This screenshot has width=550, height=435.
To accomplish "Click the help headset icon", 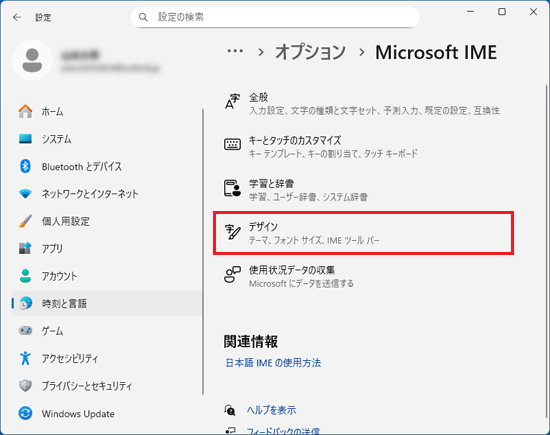I will pyautogui.click(x=230, y=410).
